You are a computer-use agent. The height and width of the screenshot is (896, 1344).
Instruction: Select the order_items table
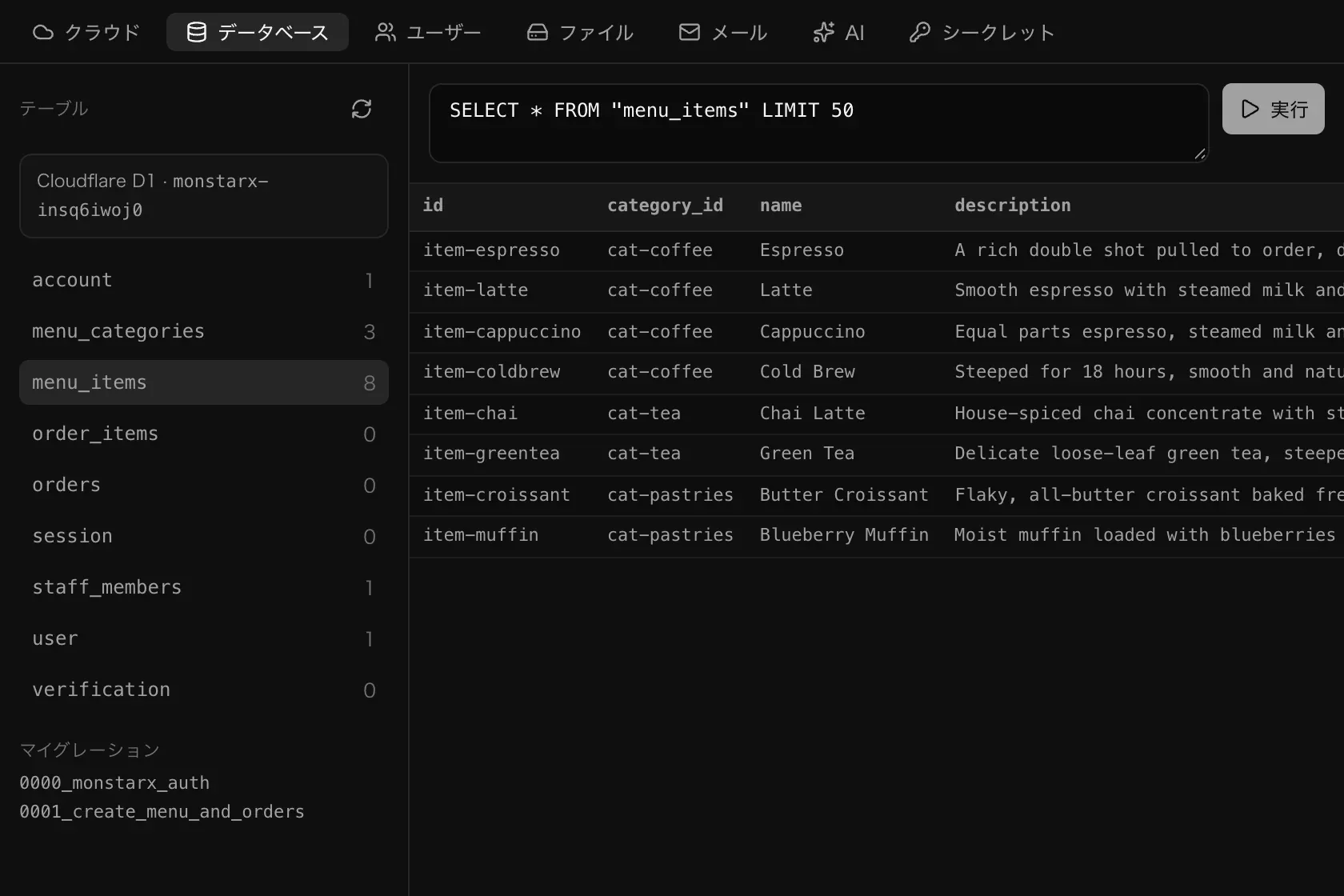[204, 434]
